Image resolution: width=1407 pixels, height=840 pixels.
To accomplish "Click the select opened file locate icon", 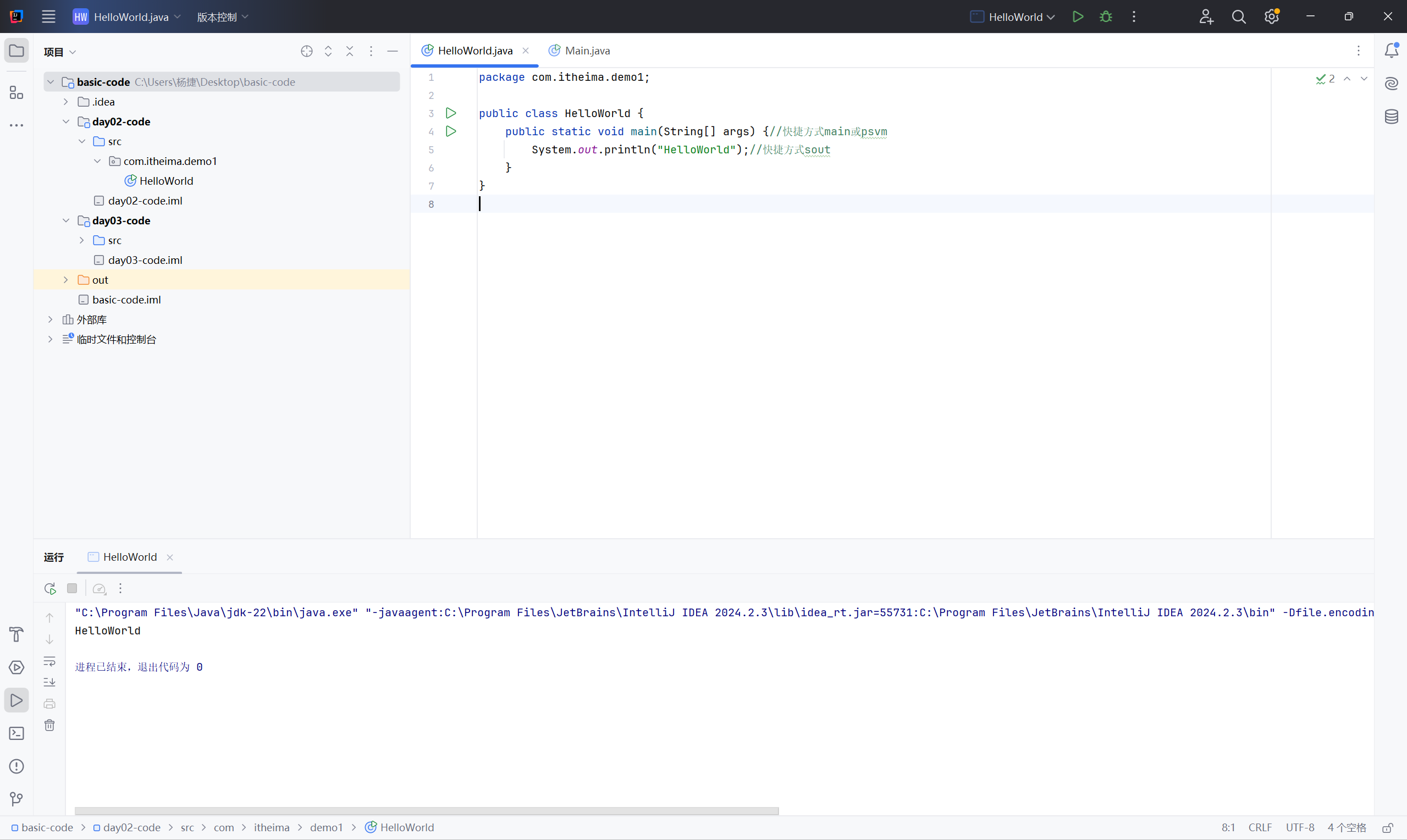I will tap(307, 52).
